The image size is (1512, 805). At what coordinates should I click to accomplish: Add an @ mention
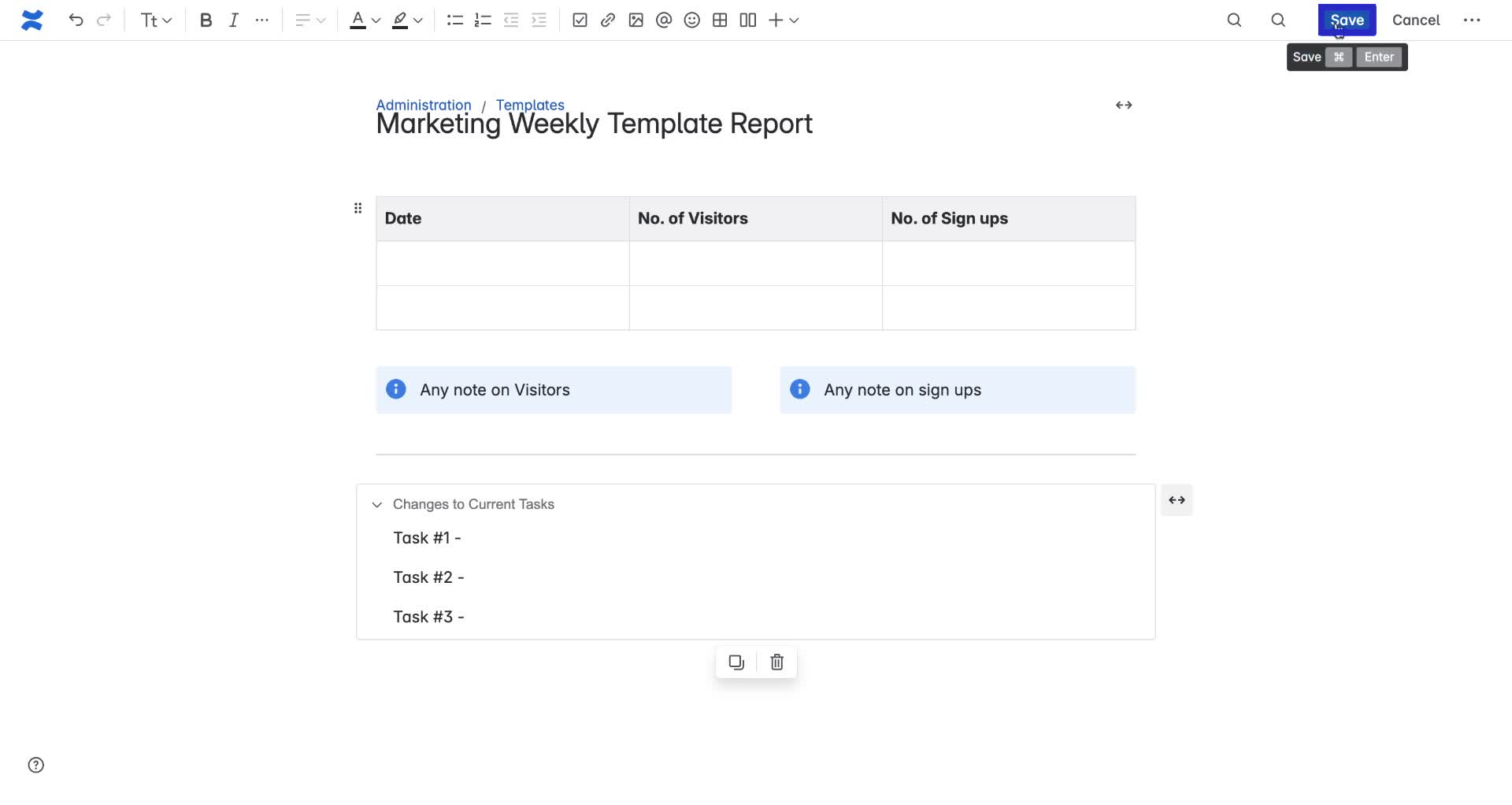tap(664, 20)
